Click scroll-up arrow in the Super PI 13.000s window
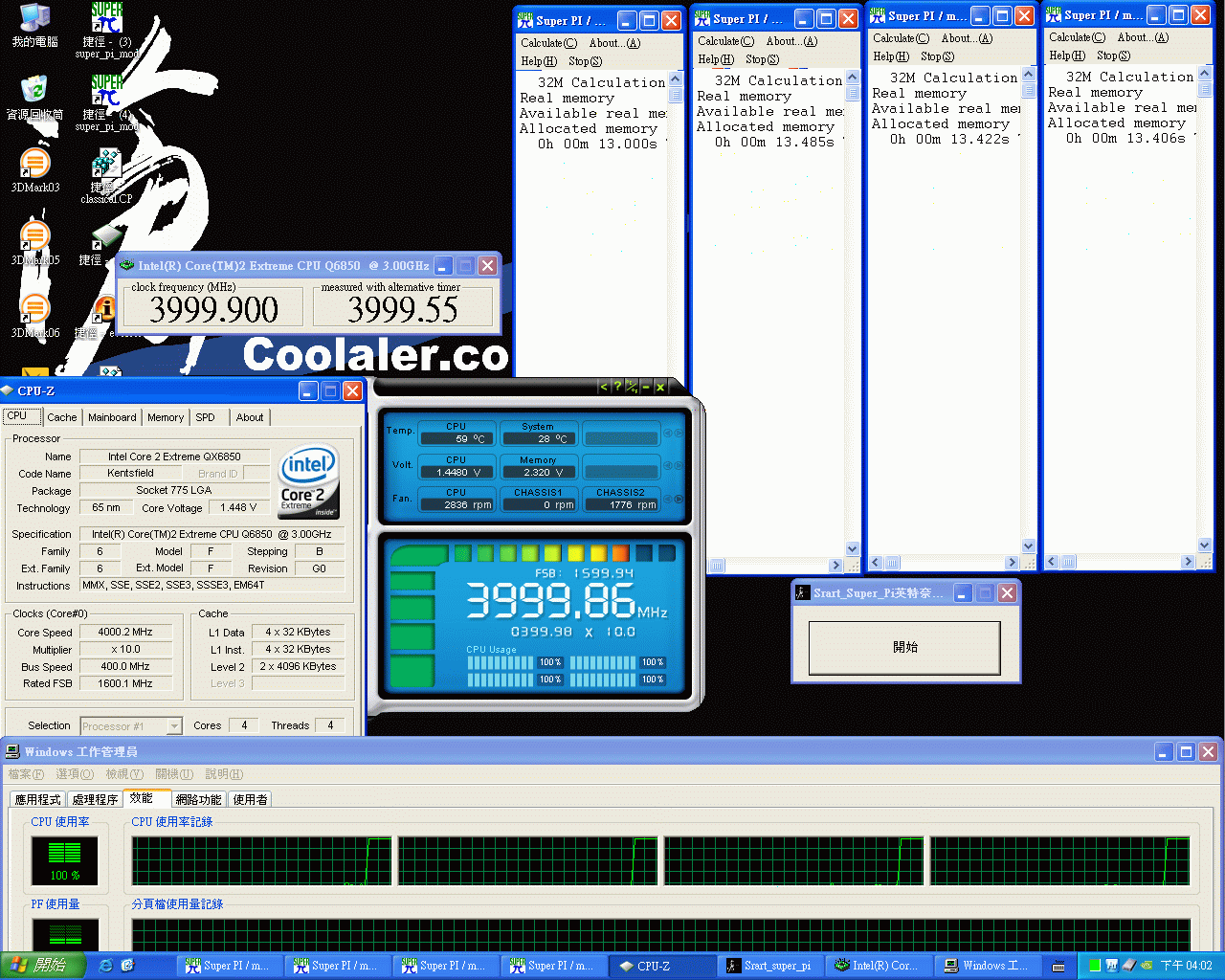The height and width of the screenshot is (980, 1225). (x=676, y=78)
